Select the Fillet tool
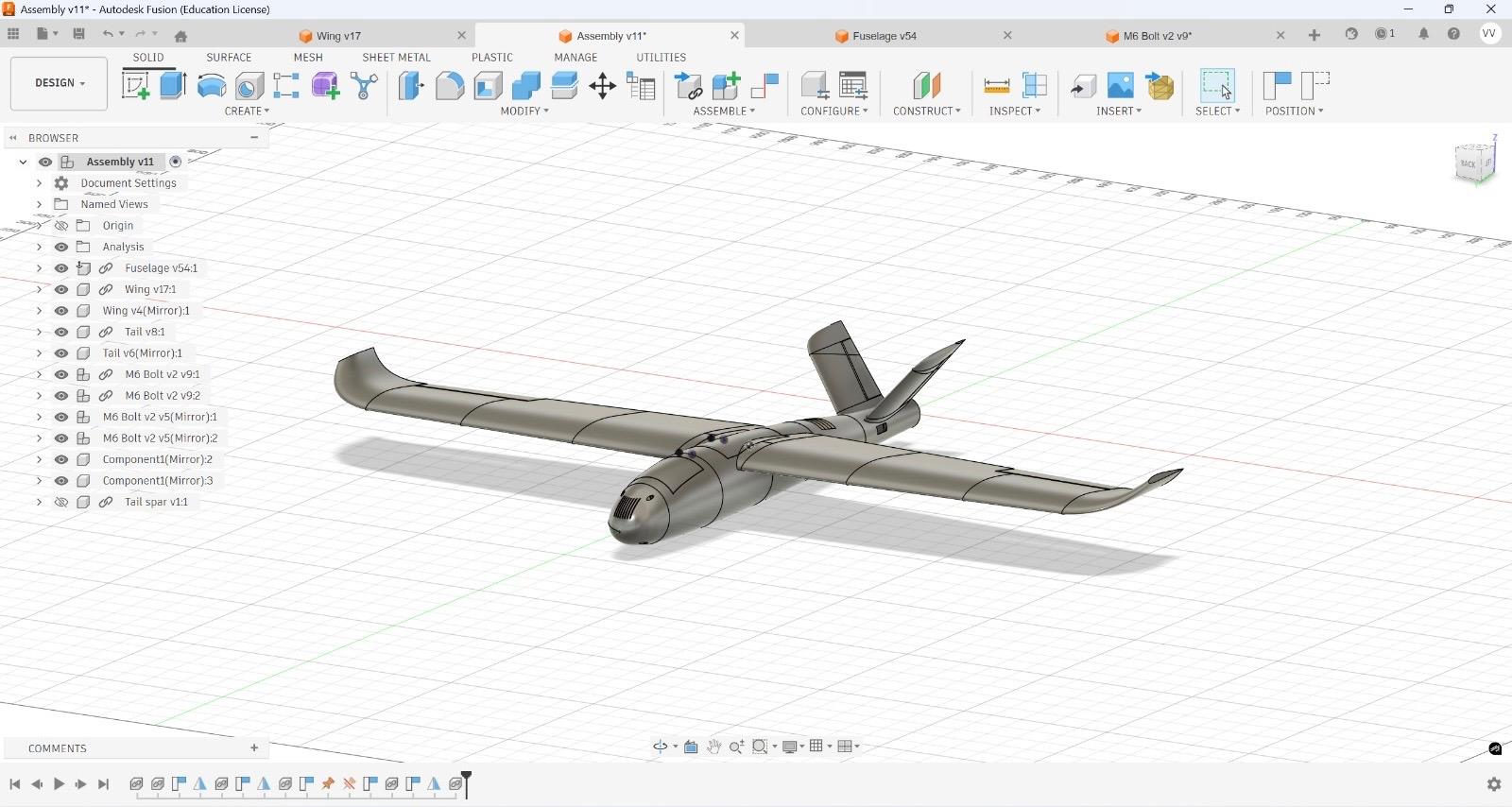Screen dimensions: 1512x807 click(x=450, y=86)
